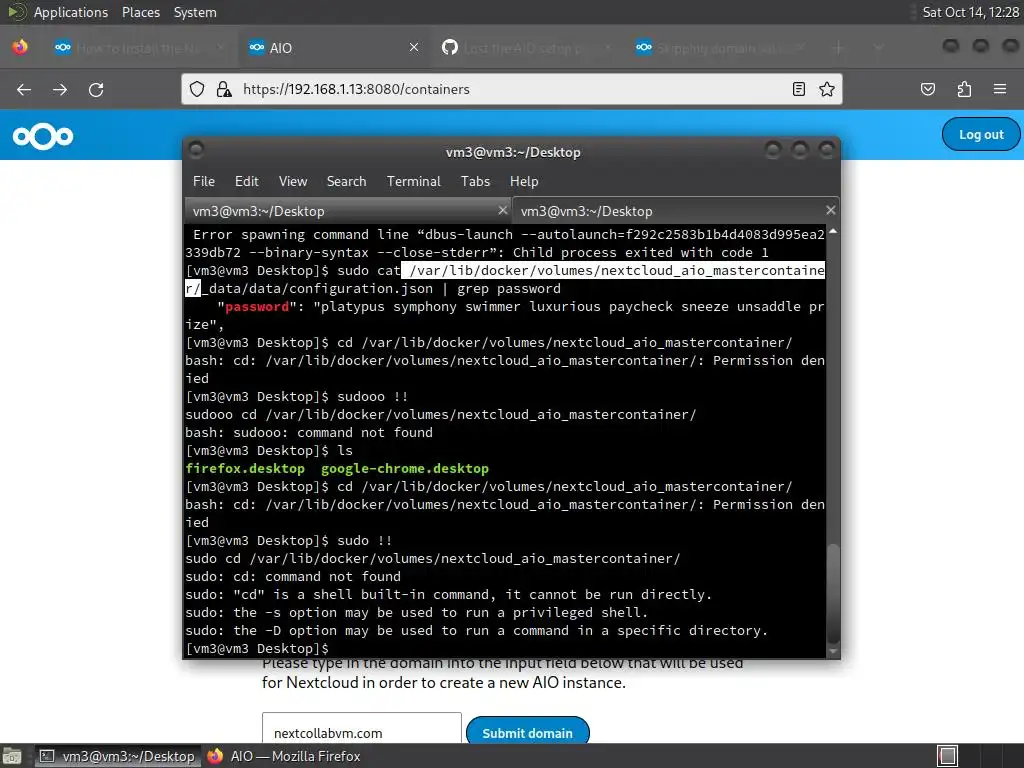Open the terminal View menu
1024x768 pixels.
click(x=293, y=182)
